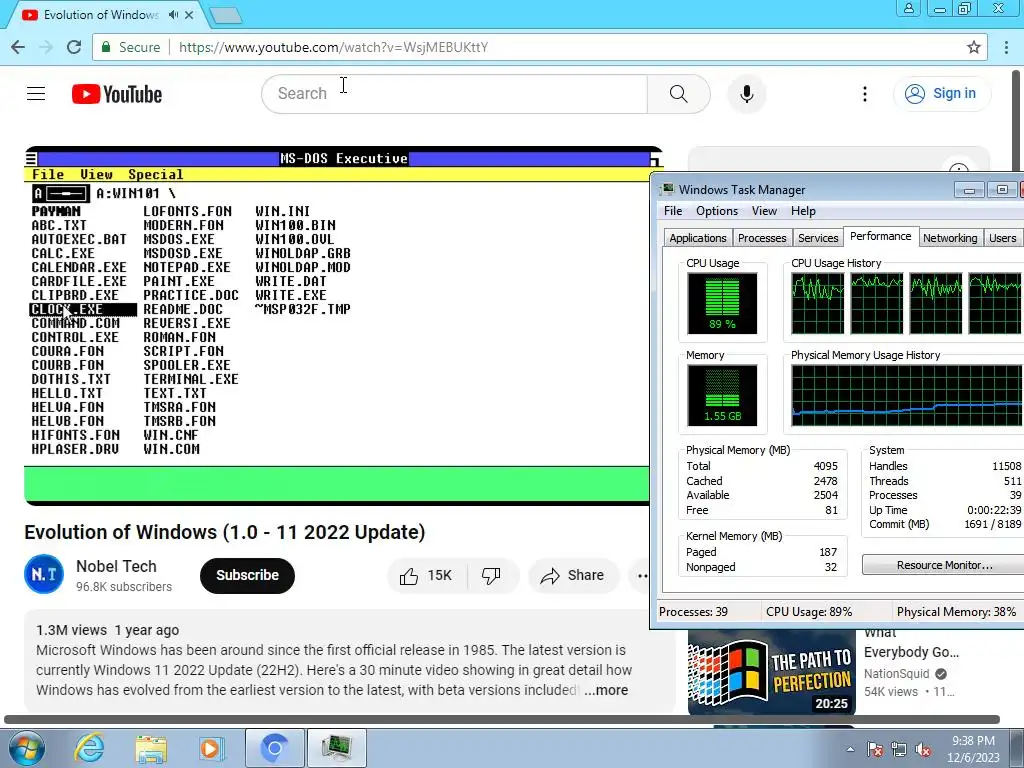Screen dimensions: 1024x768
Task: Launch Internet Explorer from the taskbar
Action: coord(89,748)
